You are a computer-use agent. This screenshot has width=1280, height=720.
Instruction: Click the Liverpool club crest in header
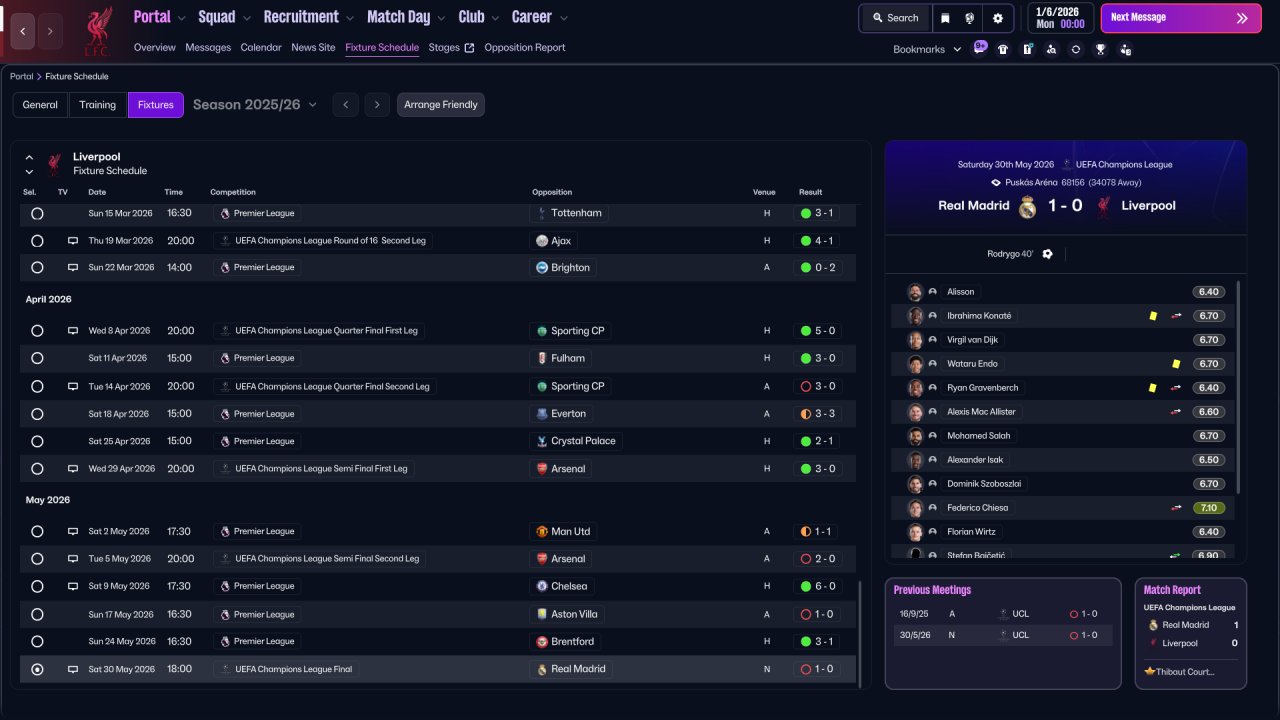(97, 31)
